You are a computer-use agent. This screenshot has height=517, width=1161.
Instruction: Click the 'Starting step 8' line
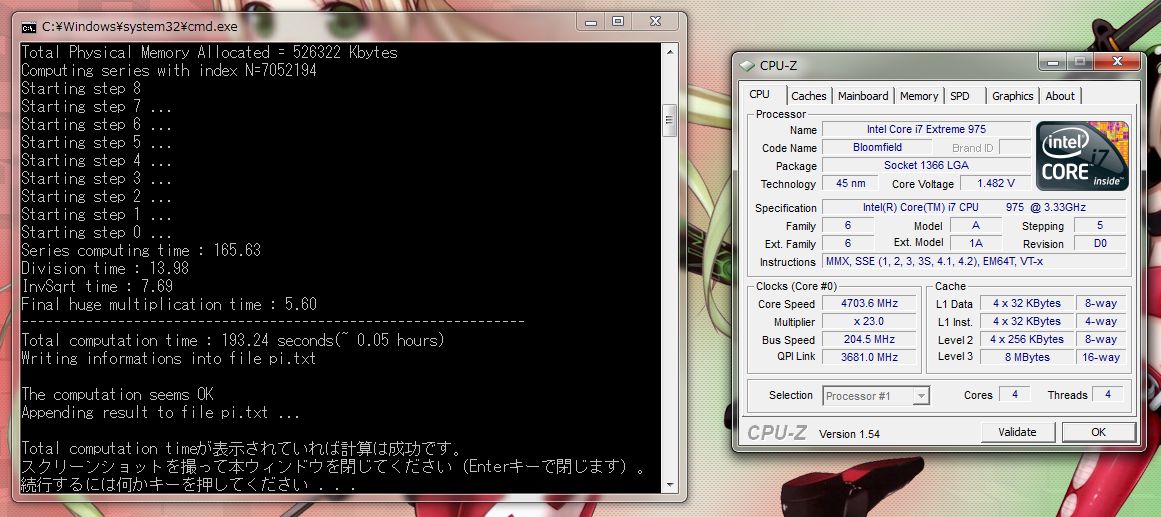(81, 88)
